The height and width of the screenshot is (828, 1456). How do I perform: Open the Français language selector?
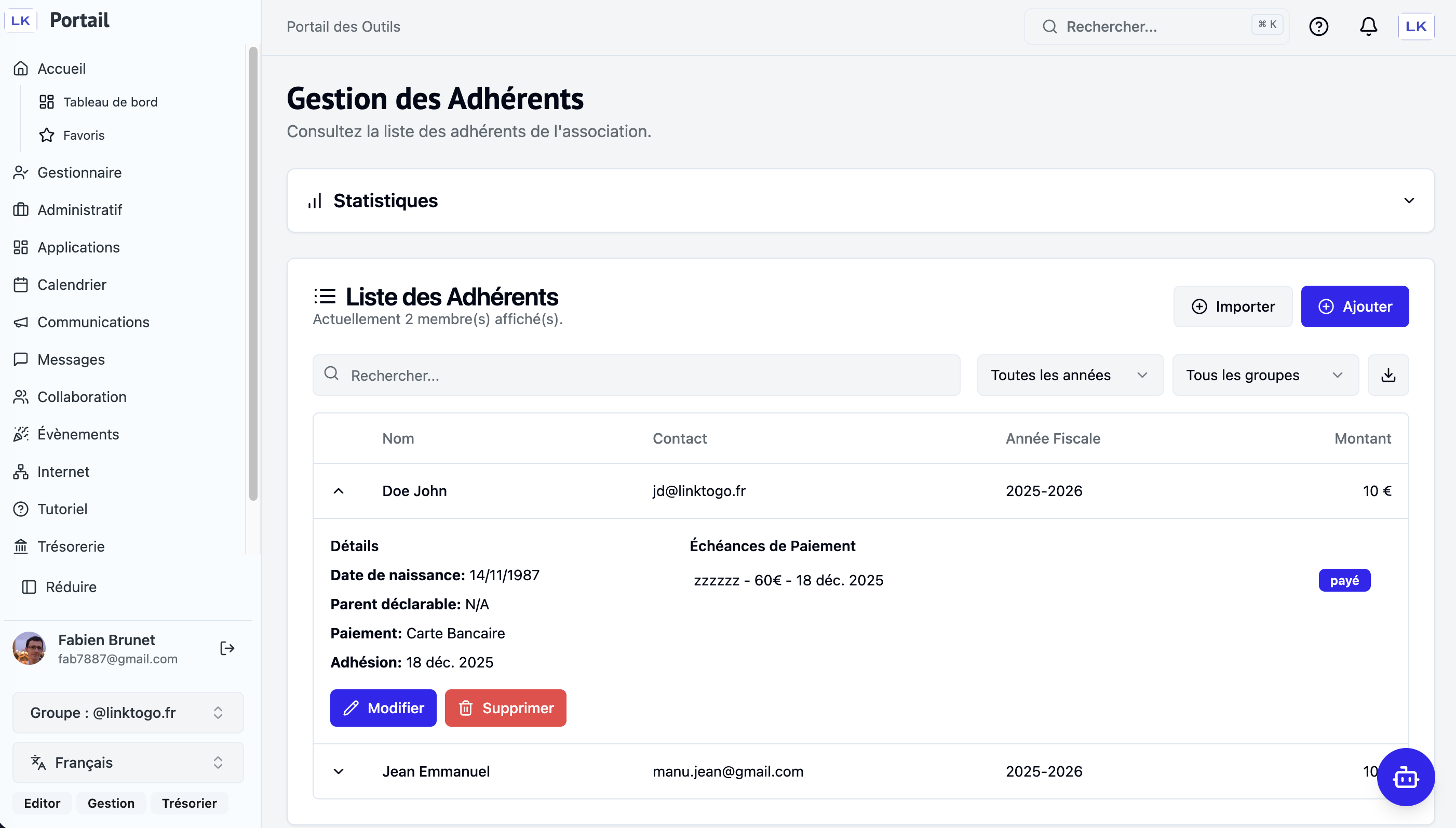pos(128,762)
